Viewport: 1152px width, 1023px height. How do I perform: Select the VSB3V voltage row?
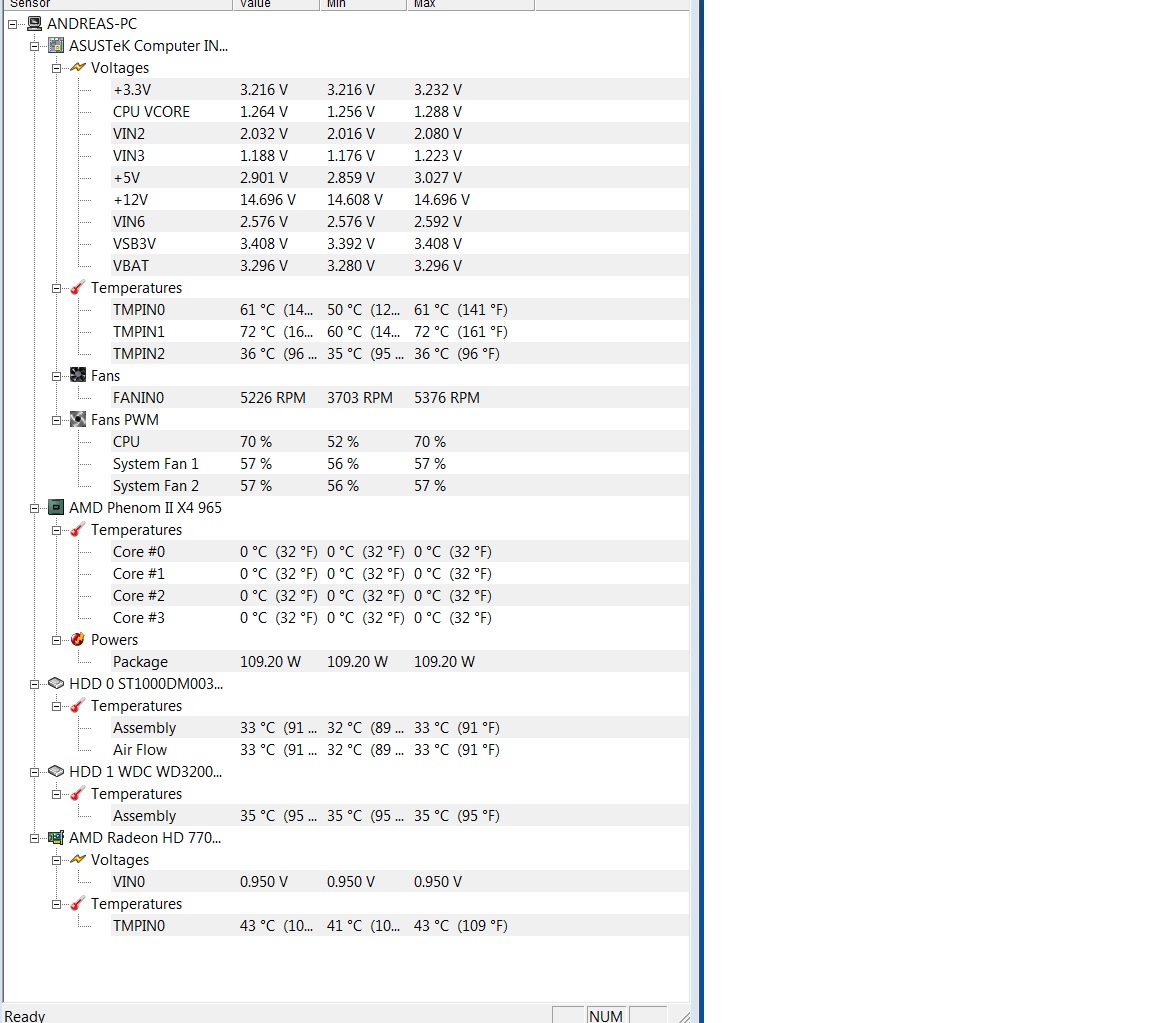(x=400, y=244)
